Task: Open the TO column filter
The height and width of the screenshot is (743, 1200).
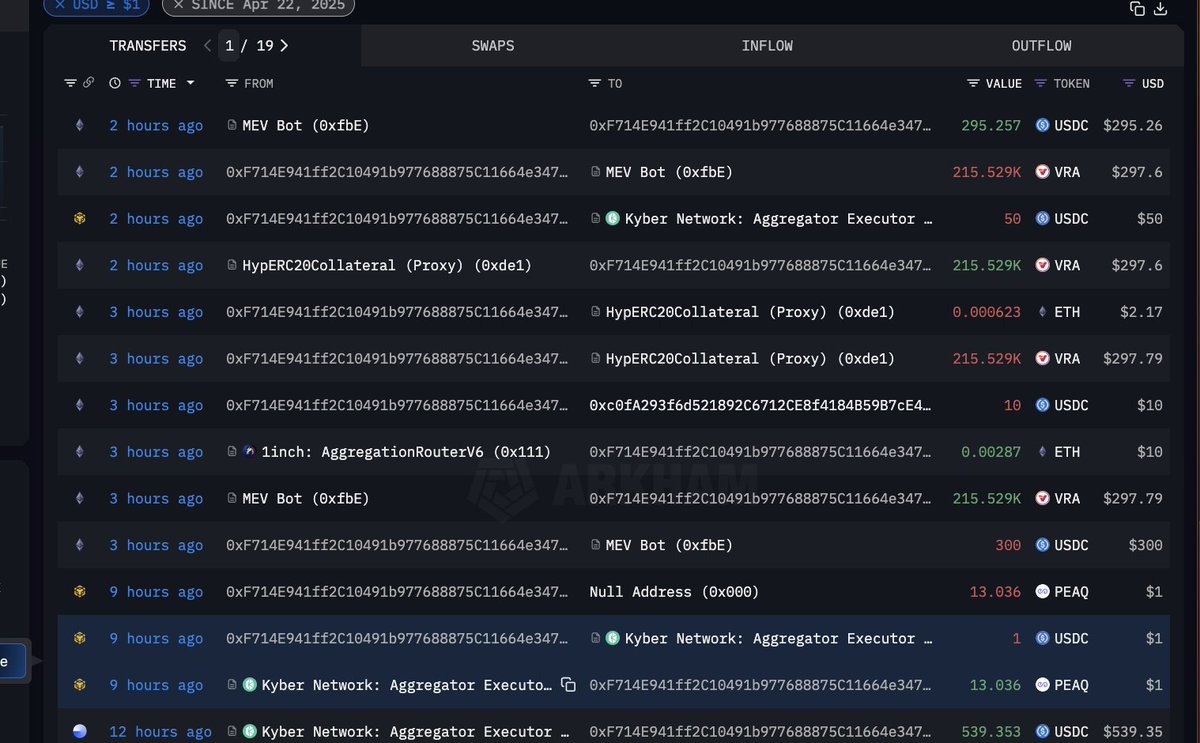Action: (595, 83)
